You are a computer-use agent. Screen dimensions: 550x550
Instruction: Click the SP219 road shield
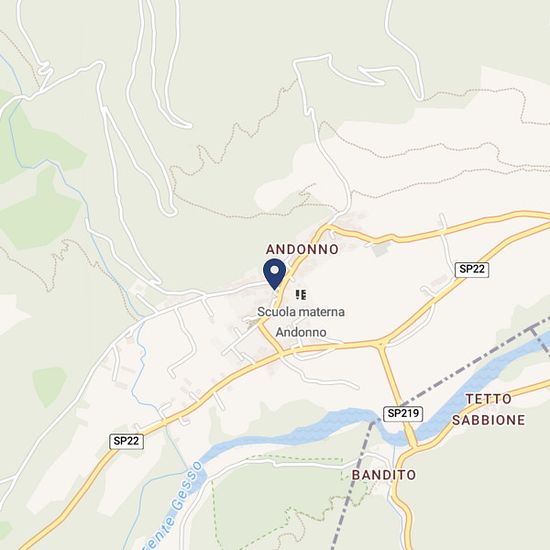pos(403,414)
